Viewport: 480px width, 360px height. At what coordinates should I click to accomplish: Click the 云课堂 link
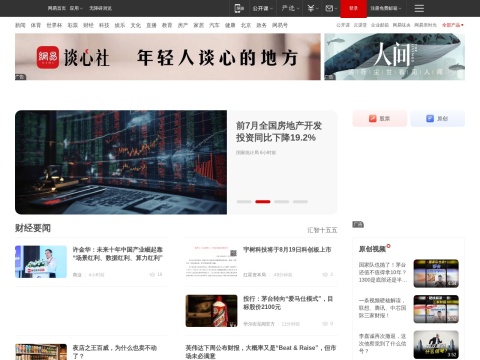coord(360,25)
